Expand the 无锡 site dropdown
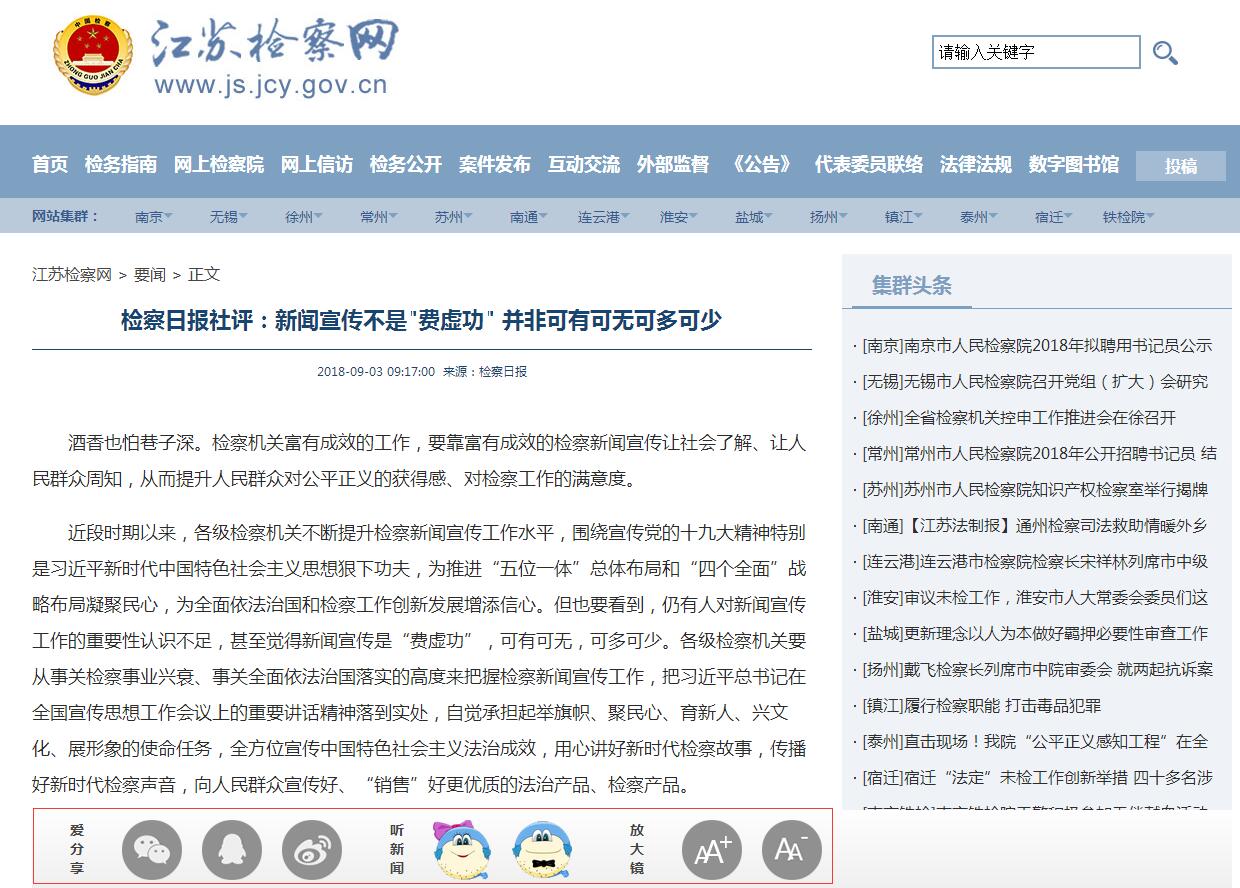This screenshot has width=1240, height=888. (x=229, y=216)
